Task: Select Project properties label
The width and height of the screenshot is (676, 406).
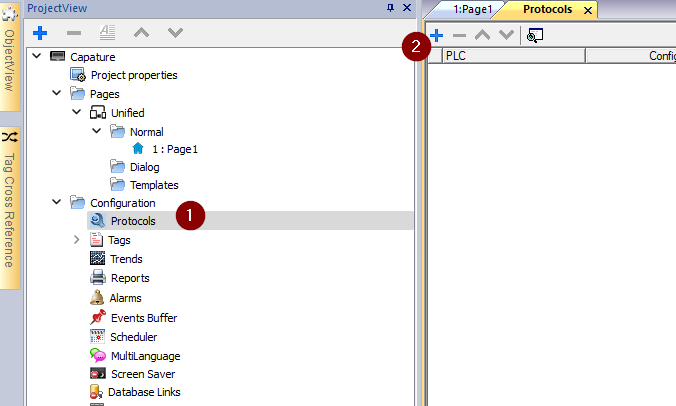Action: pos(134,75)
